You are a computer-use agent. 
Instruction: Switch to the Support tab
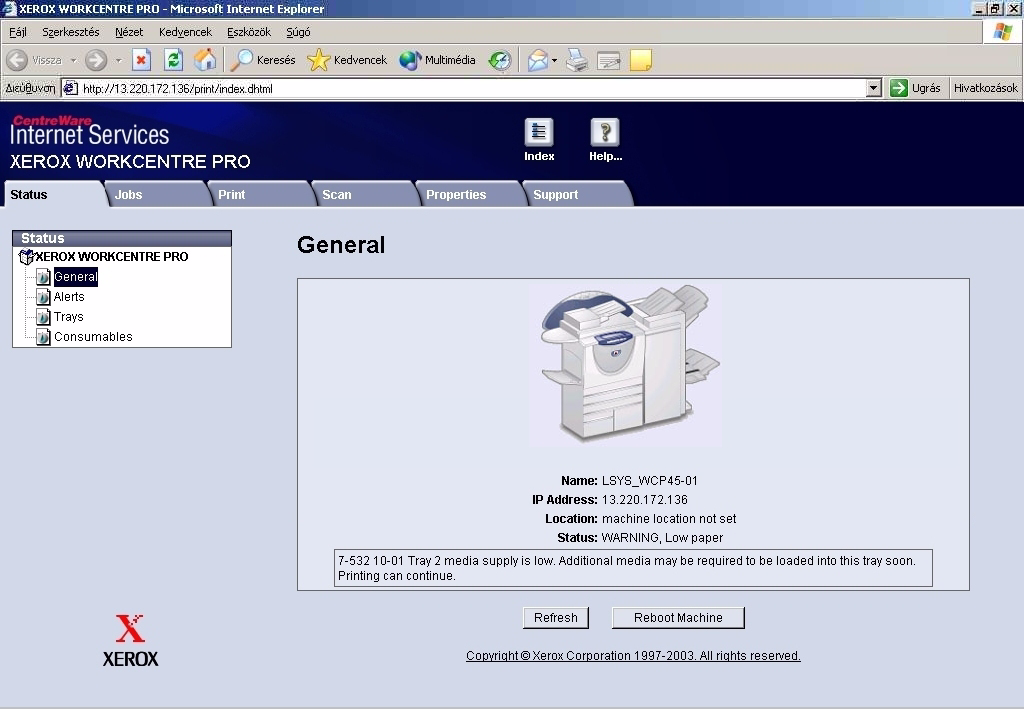(576, 194)
